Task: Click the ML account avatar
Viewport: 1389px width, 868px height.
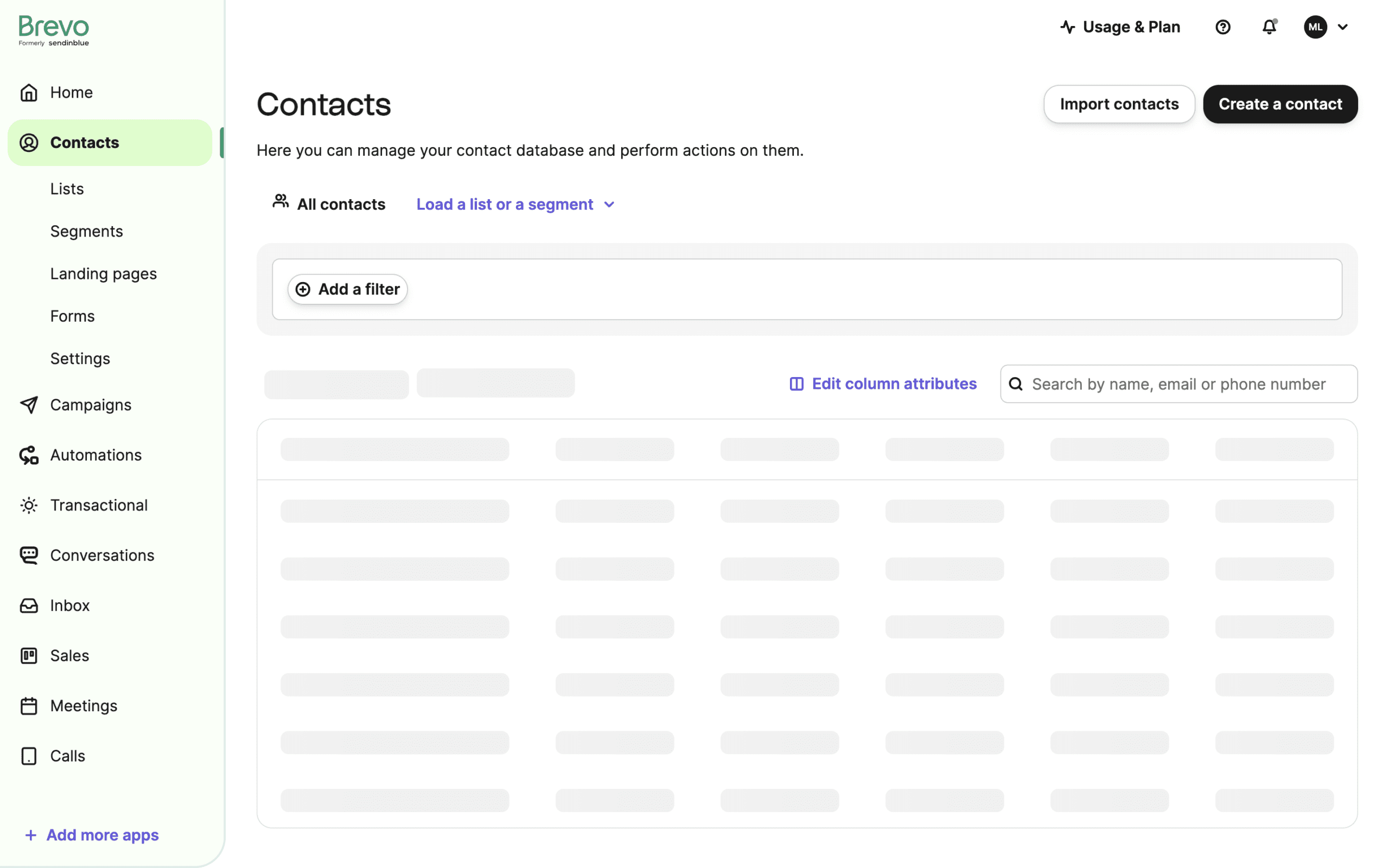Action: tap(1315, 27)
